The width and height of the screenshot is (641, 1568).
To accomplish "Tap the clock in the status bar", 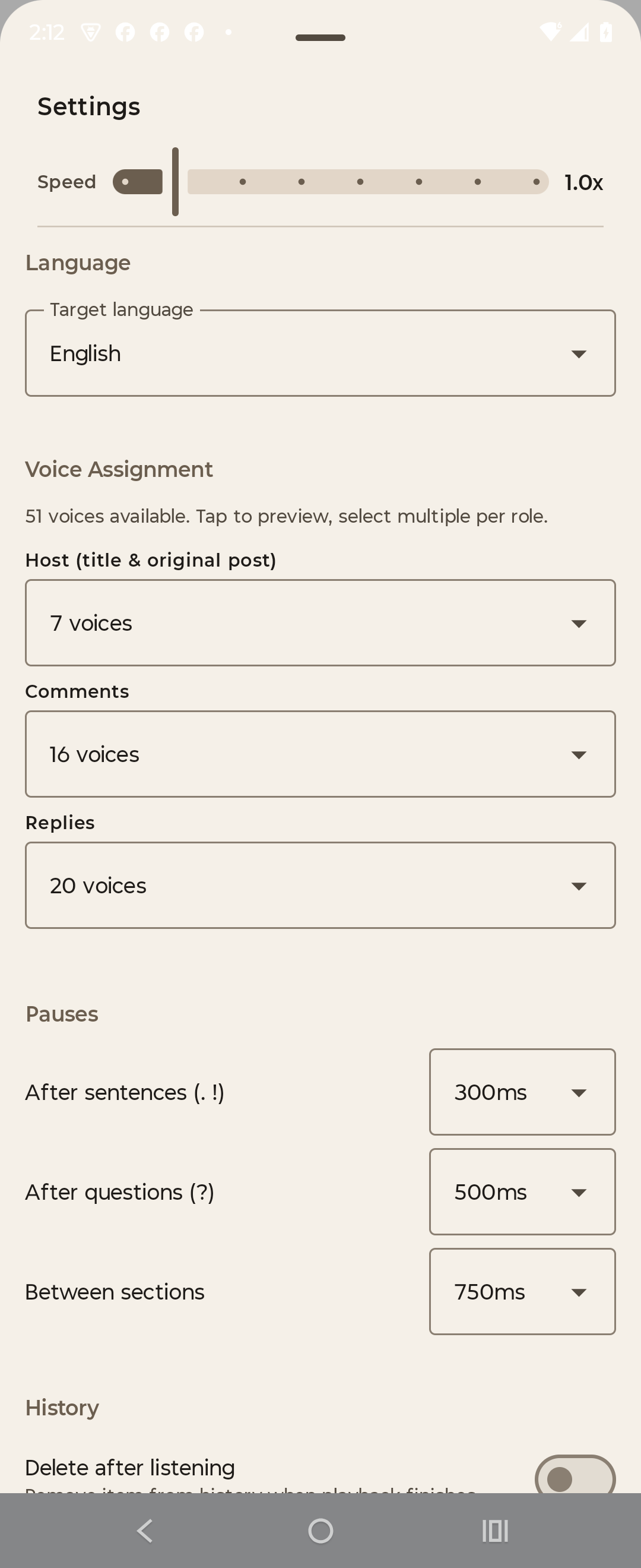I will (x=47, y=31).
